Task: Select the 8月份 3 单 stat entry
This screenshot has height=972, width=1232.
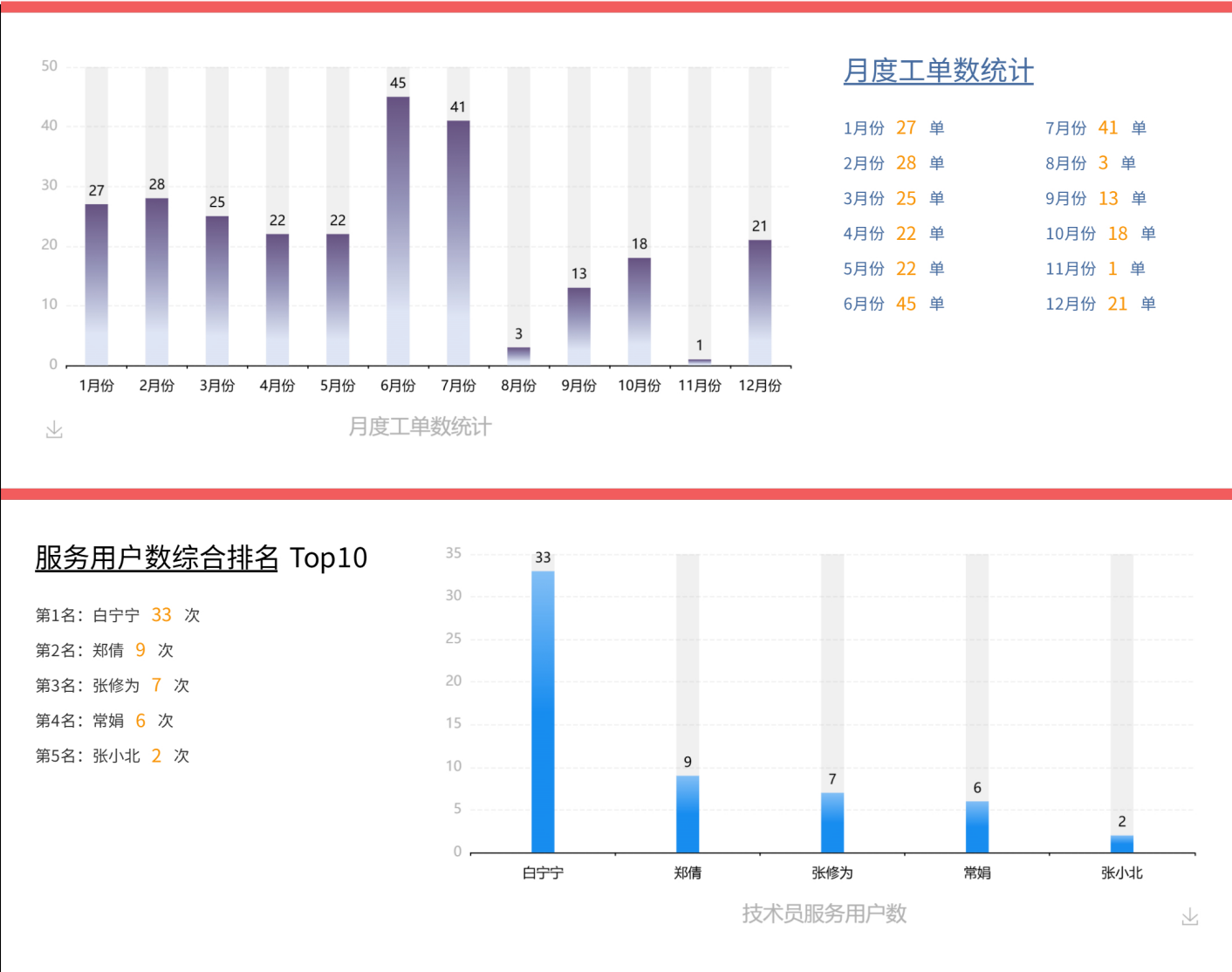Action: [1091, 163]
